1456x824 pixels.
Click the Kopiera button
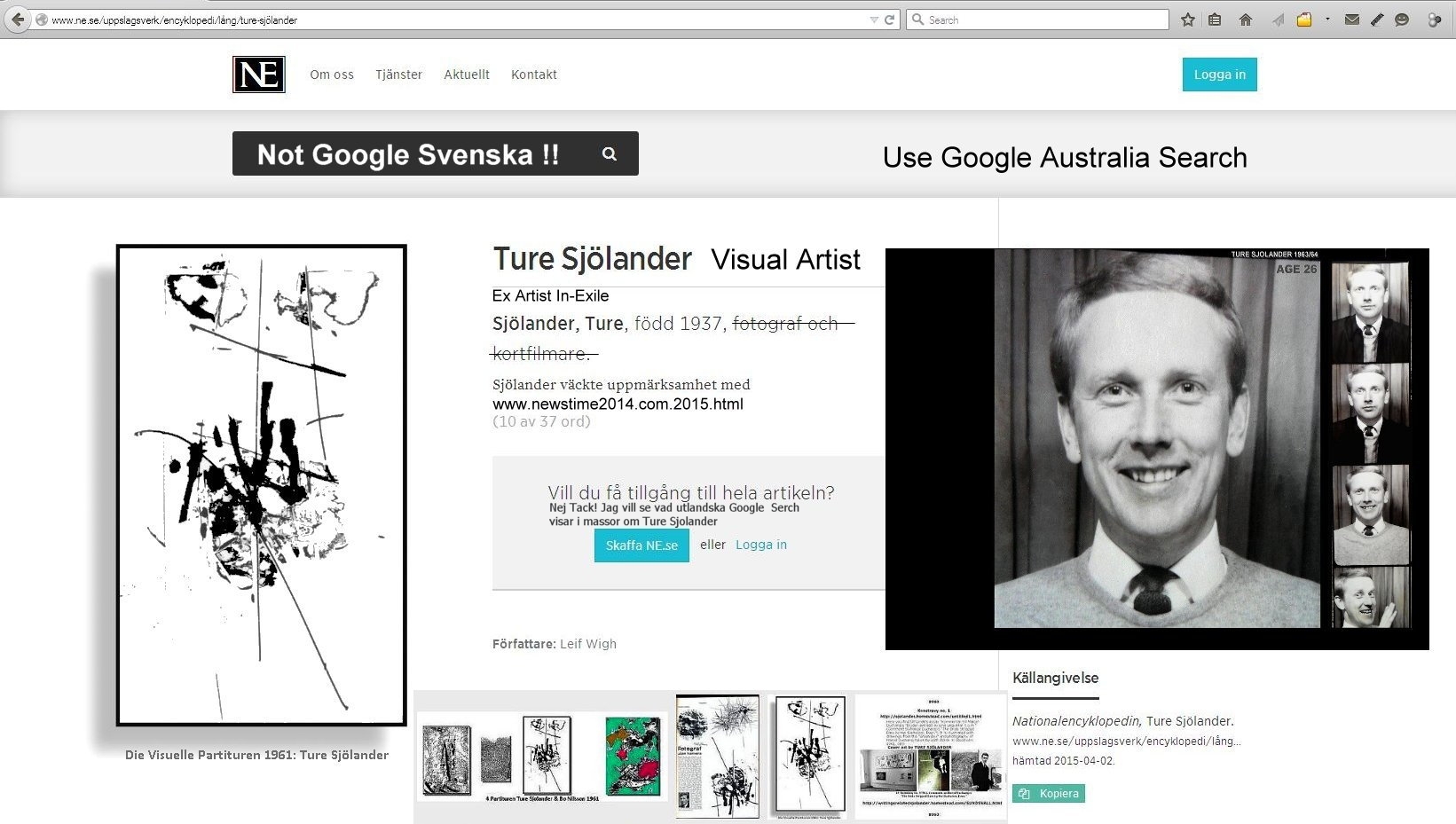pyautogui.click(x=1049, y=793)
